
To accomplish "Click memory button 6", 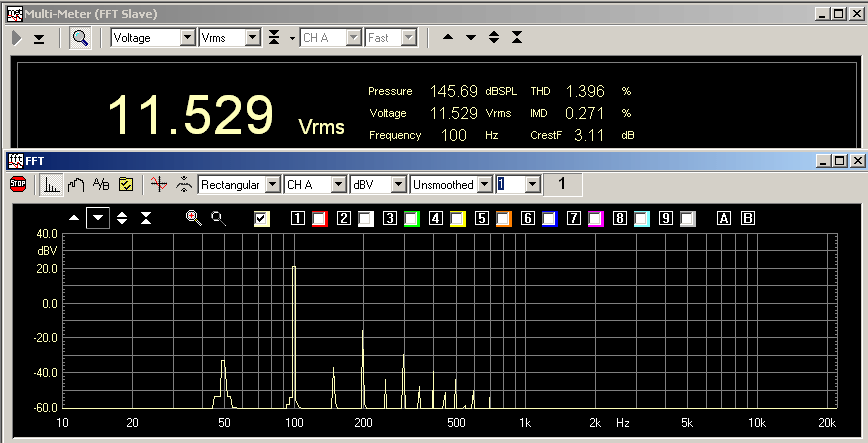I will pyautogui.click(x=528, y=218).
